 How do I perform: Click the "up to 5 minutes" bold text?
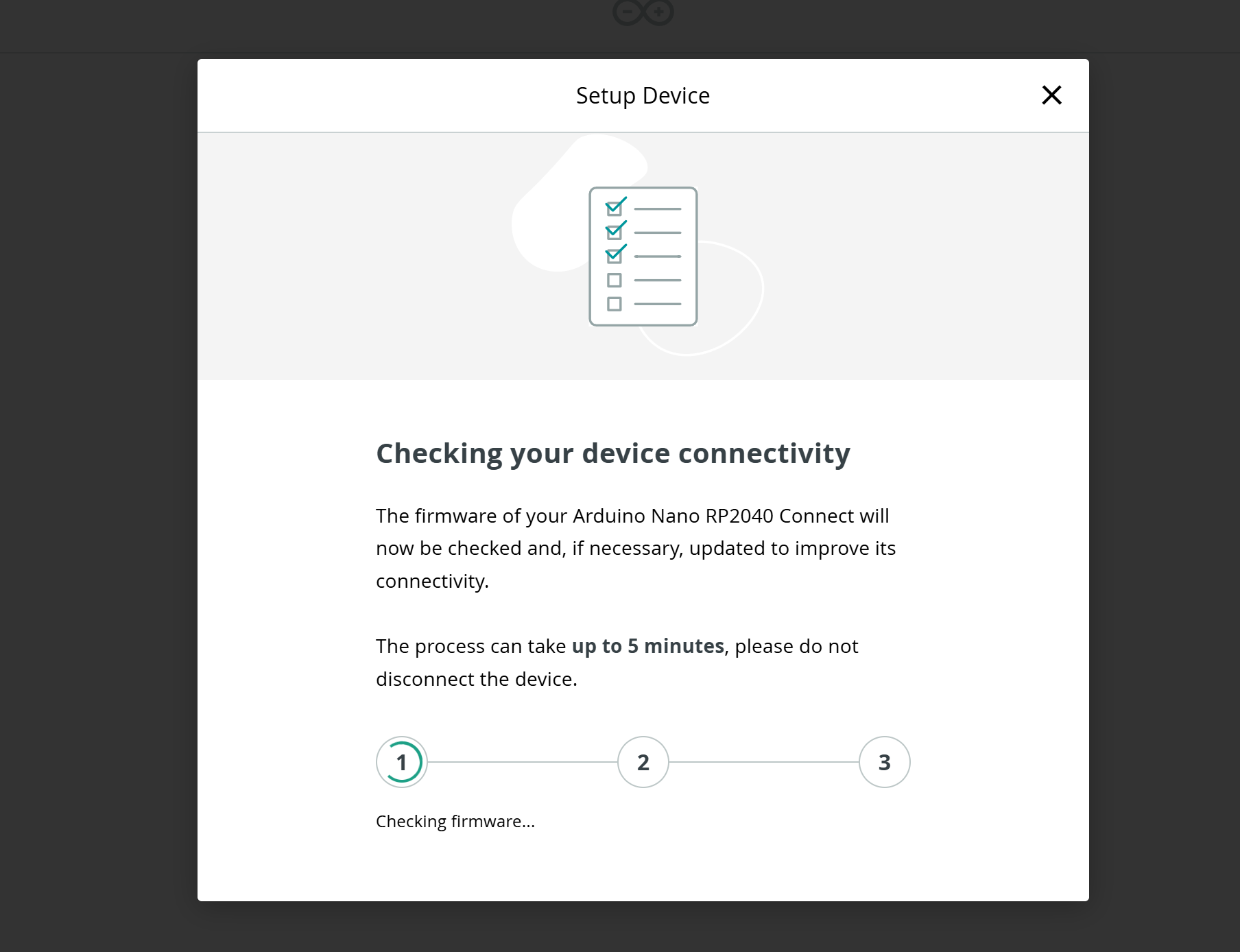coord(648,646)
